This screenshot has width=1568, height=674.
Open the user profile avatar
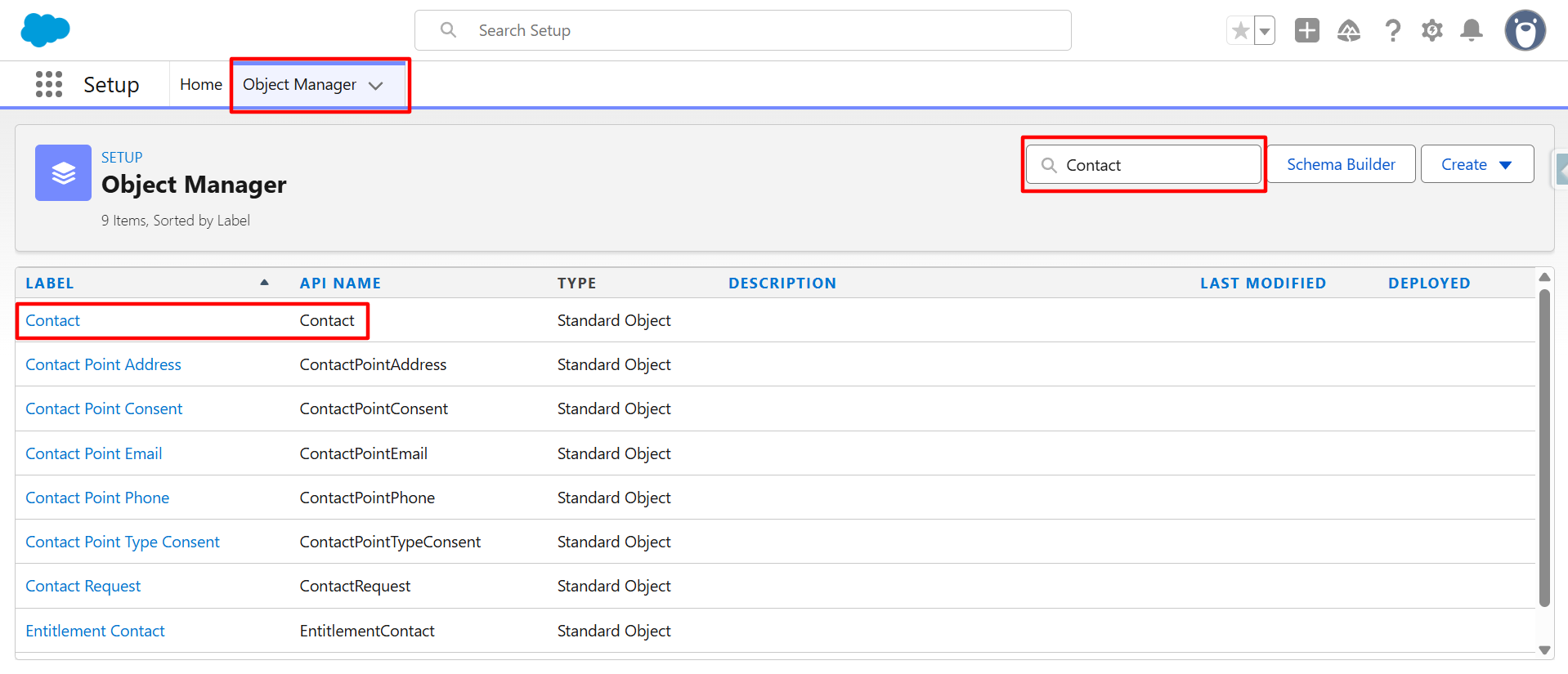tap(1525, 31)
